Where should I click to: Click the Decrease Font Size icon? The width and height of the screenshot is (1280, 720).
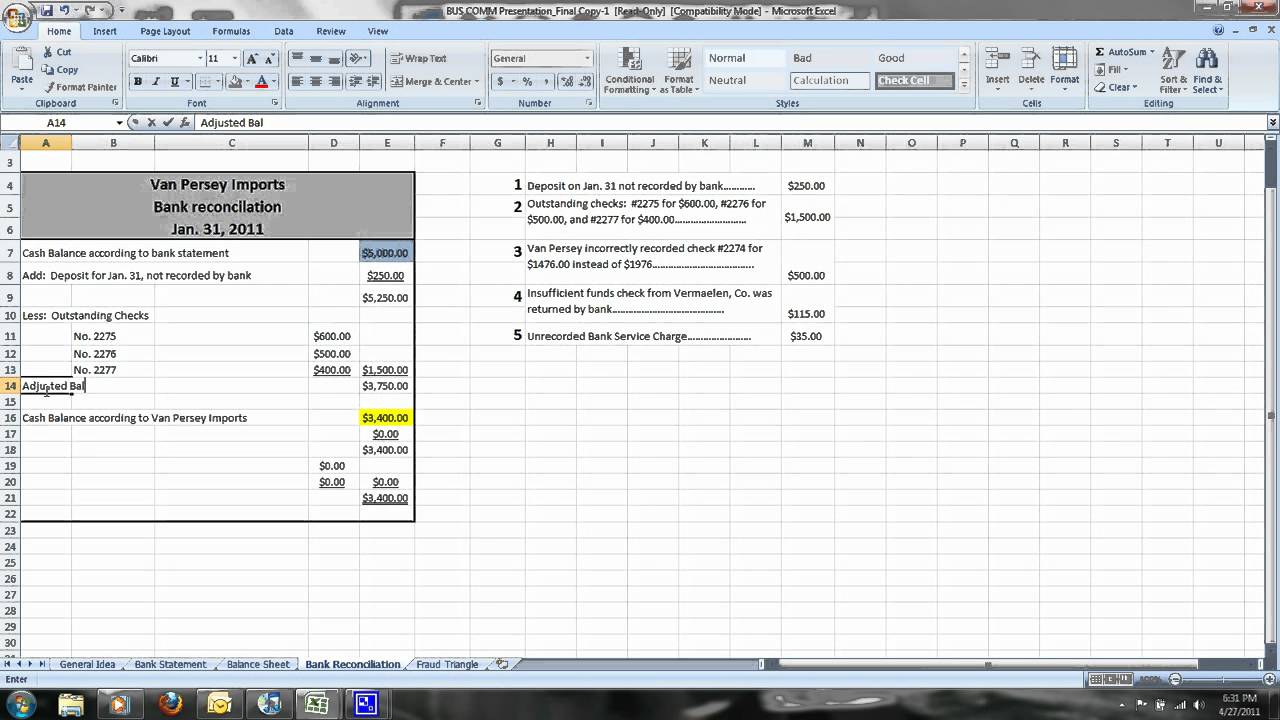pyautogui.click(x=270, y=58)
